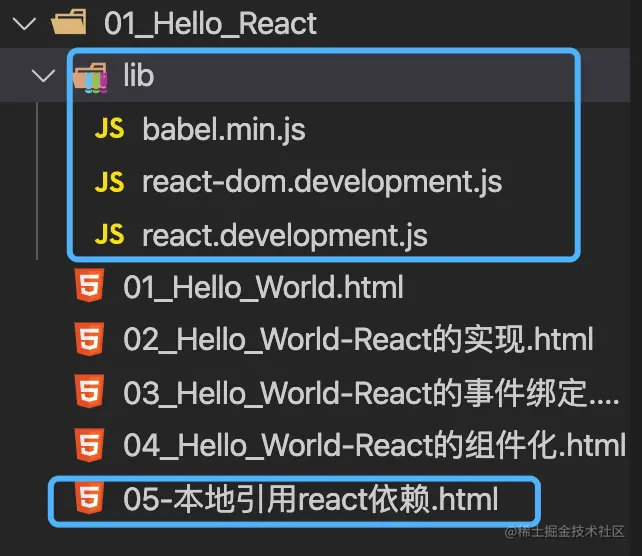642x556 pixels.
Task: Open 05-本地引用react依赖.html file
Action: click(x=310, y=499)
